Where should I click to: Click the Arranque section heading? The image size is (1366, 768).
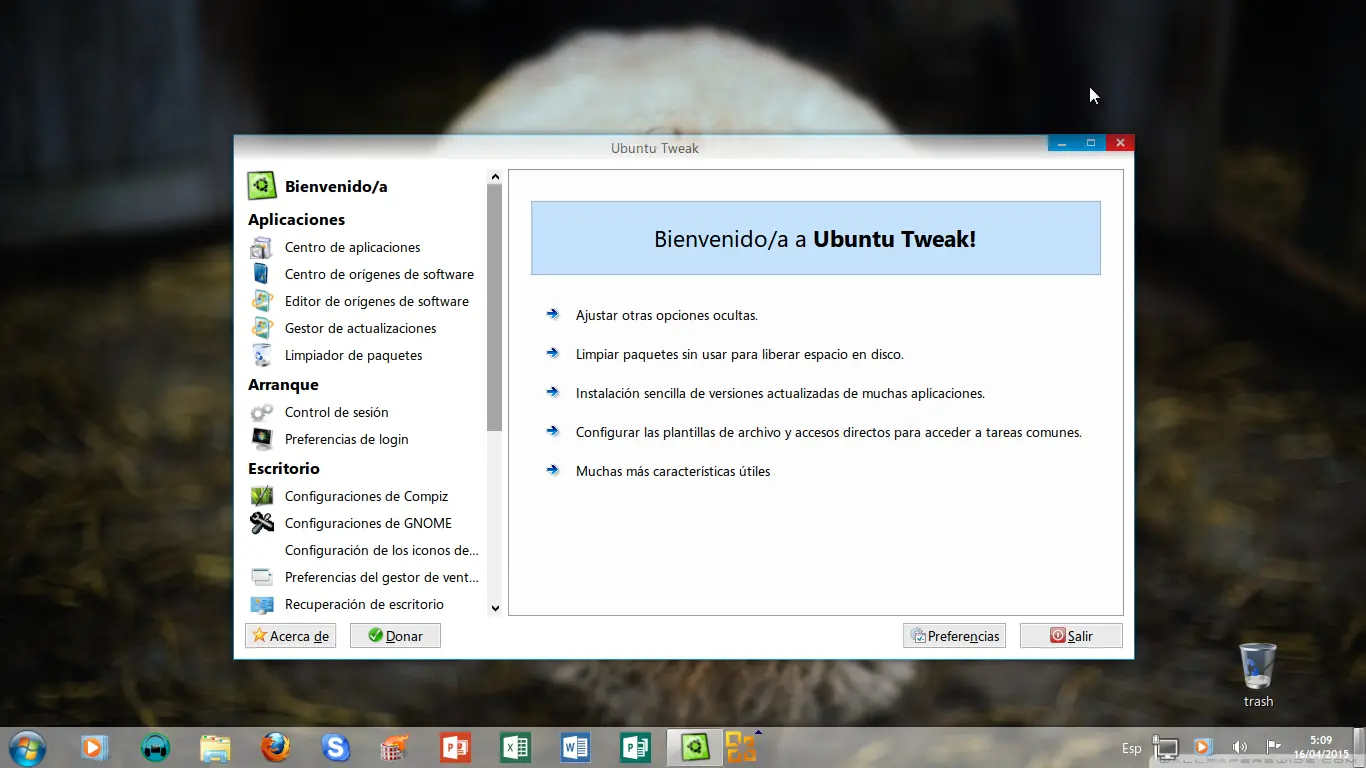[x=283, y=384]
